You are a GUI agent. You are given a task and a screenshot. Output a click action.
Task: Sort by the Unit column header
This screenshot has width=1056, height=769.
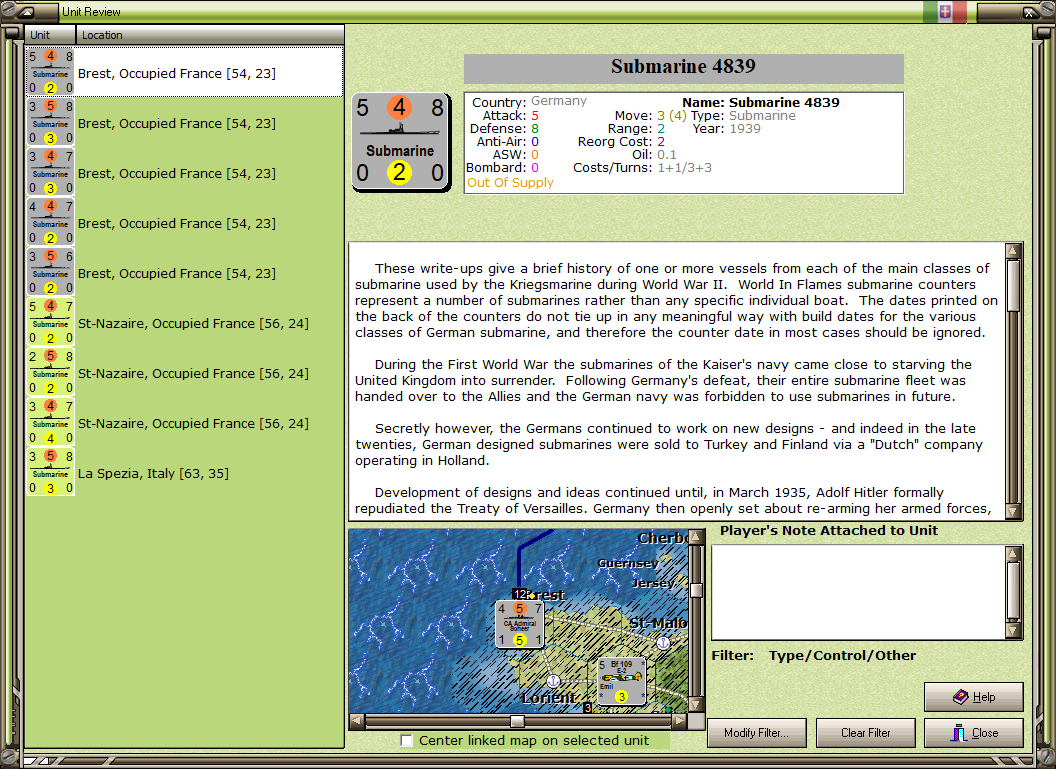pos(51,35)
